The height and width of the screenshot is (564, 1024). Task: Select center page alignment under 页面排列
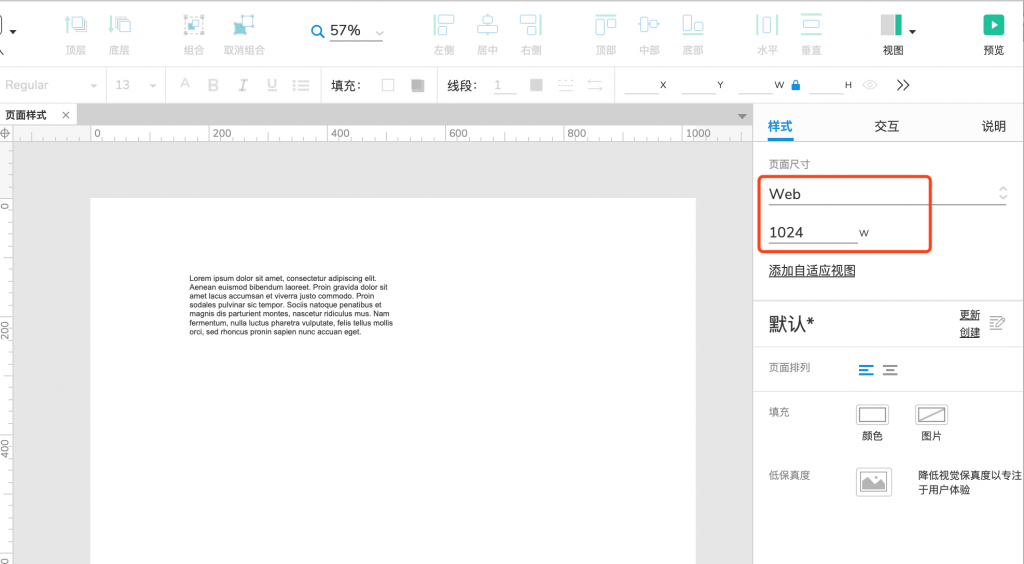click(x=890, y=370)
